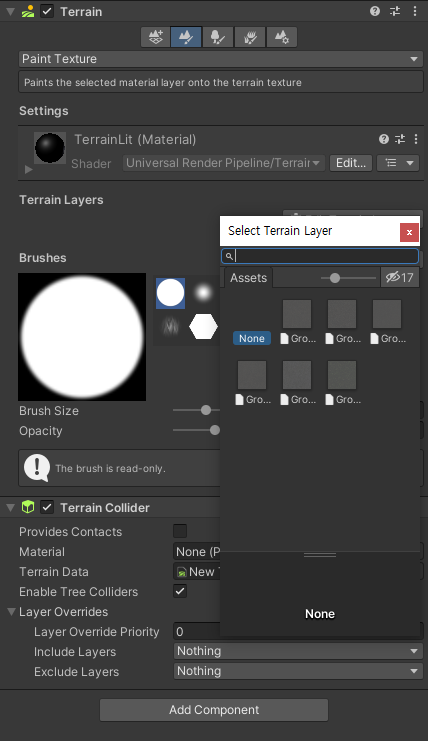Select the Paint Terrain tool icon
The width and height of the screenshot is (428, 741).
186,37
